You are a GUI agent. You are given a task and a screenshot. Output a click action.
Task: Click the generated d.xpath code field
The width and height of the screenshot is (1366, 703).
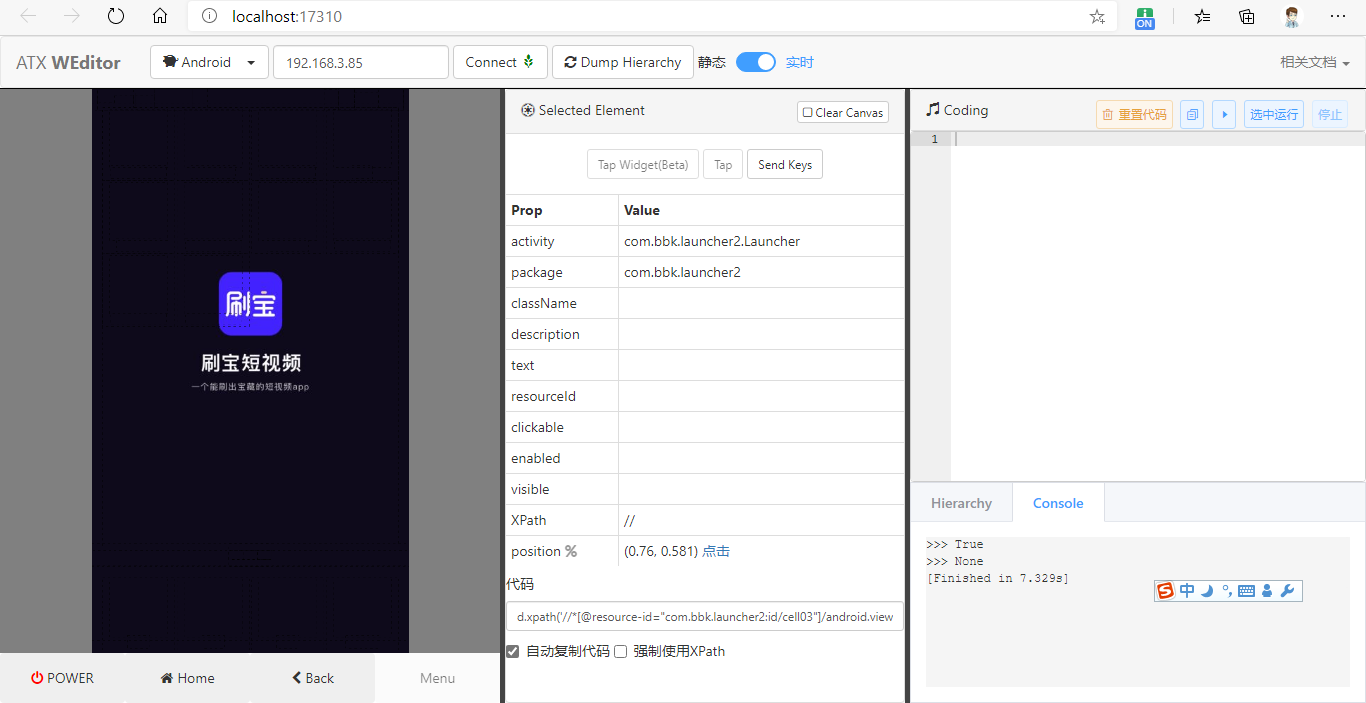tap(705, 617)
